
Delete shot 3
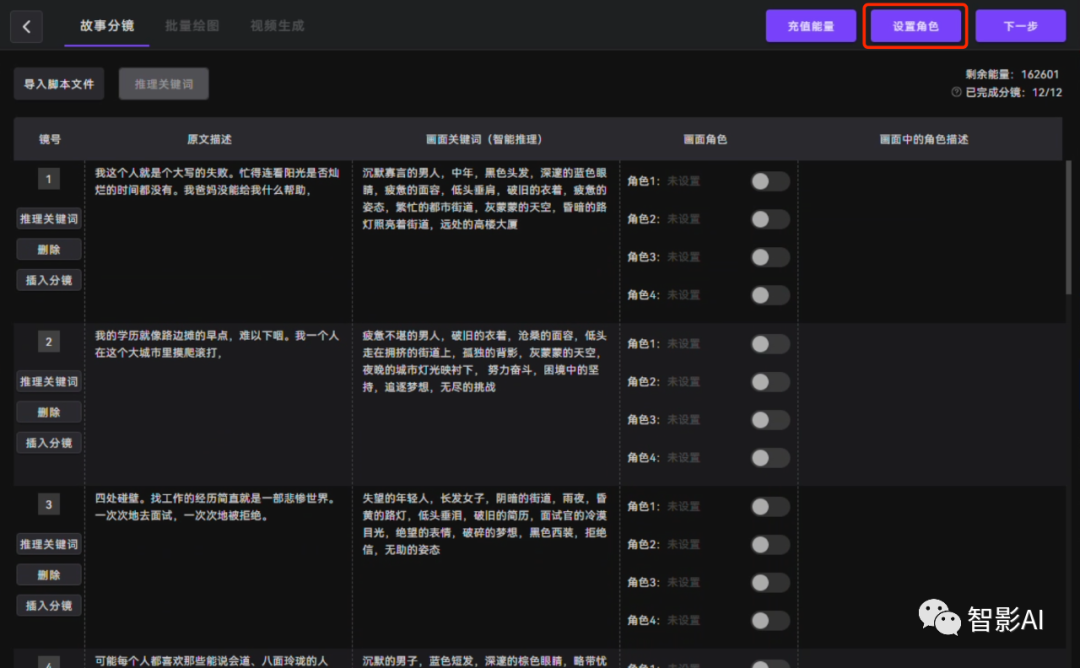click(x=49, y=574)
